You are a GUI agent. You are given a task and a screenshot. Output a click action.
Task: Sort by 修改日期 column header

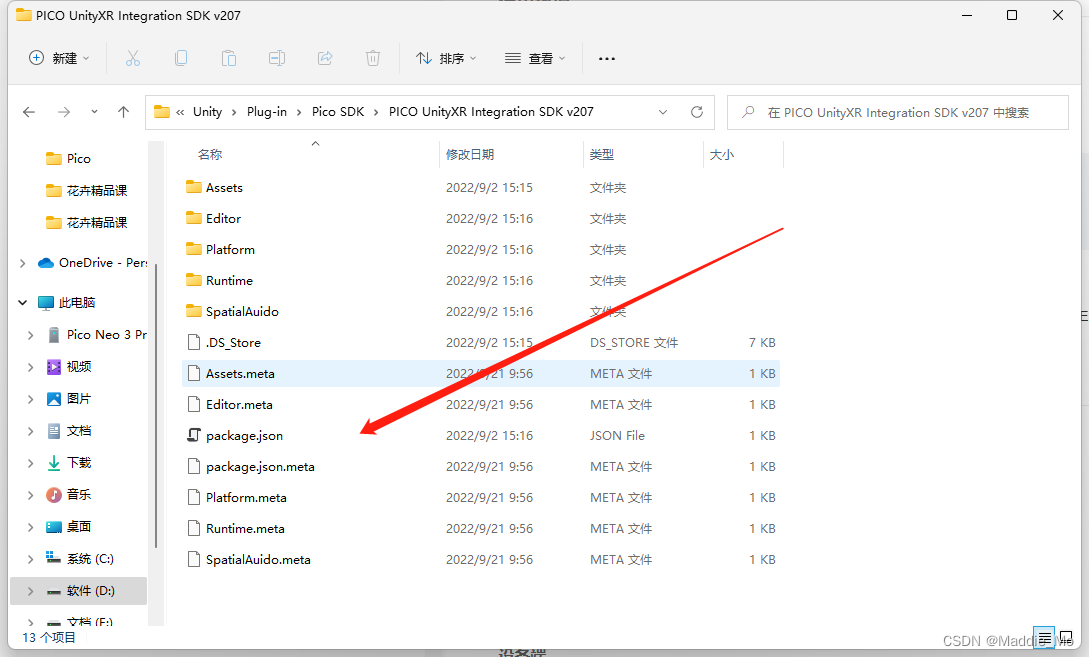pyautogui.click(x=469, y=154)
